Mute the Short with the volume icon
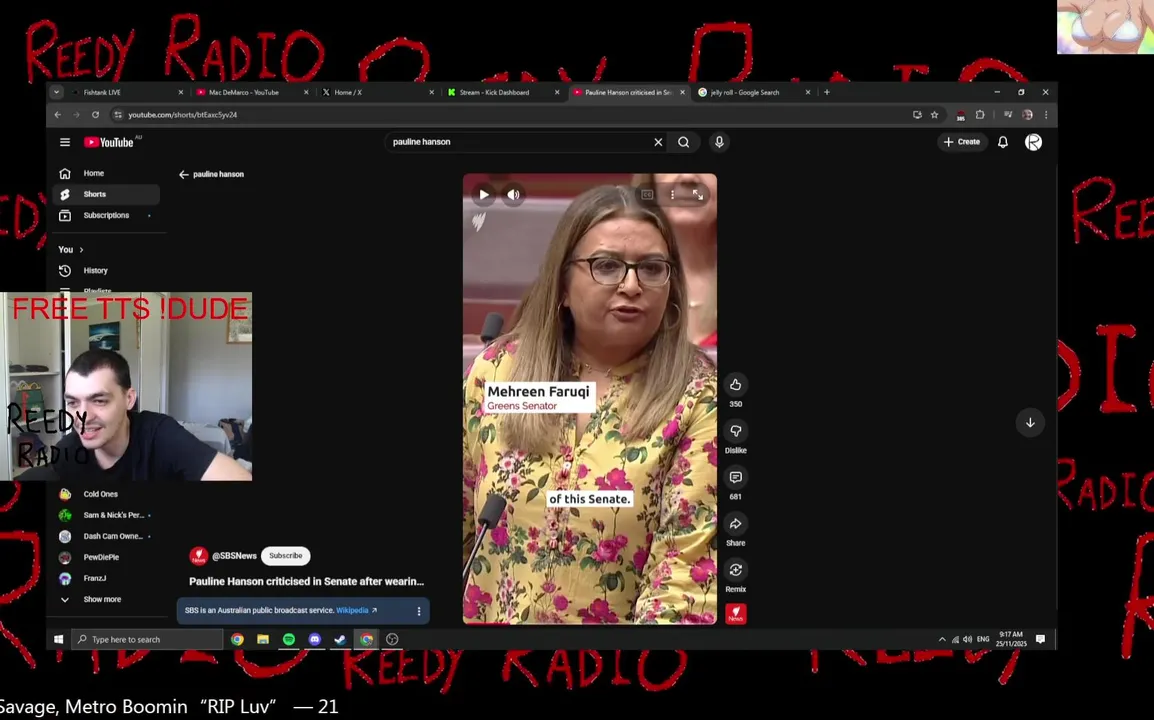The height and width of the screenshot is (720, 1154). tap(513, 194)
